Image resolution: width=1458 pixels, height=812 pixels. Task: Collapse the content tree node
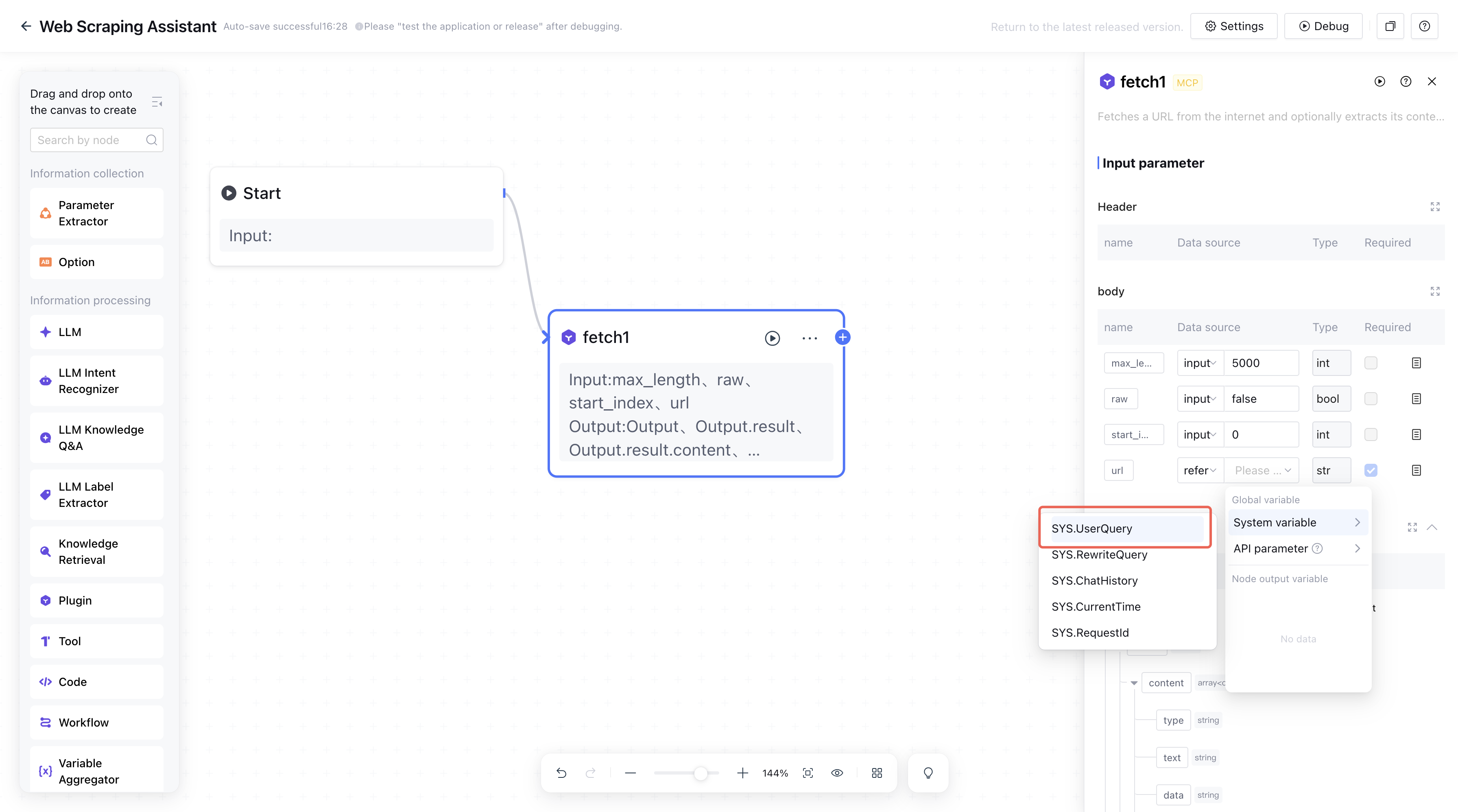click(x=1134, y=683)
